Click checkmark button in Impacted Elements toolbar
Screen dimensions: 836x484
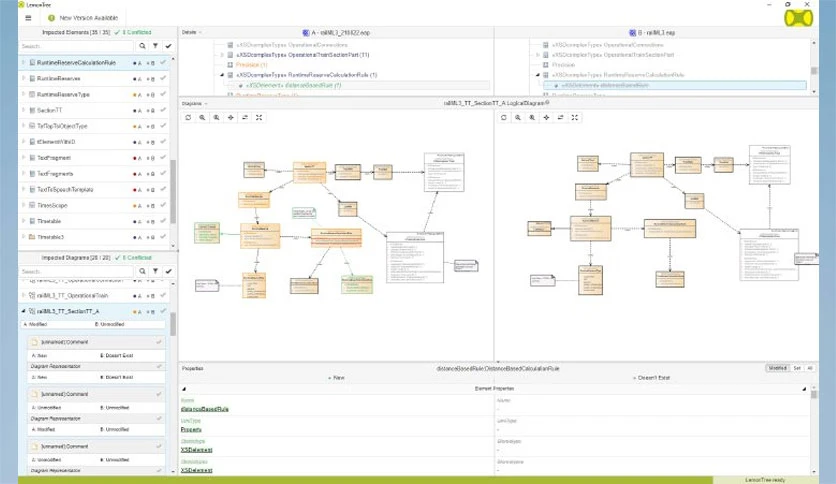168,46
